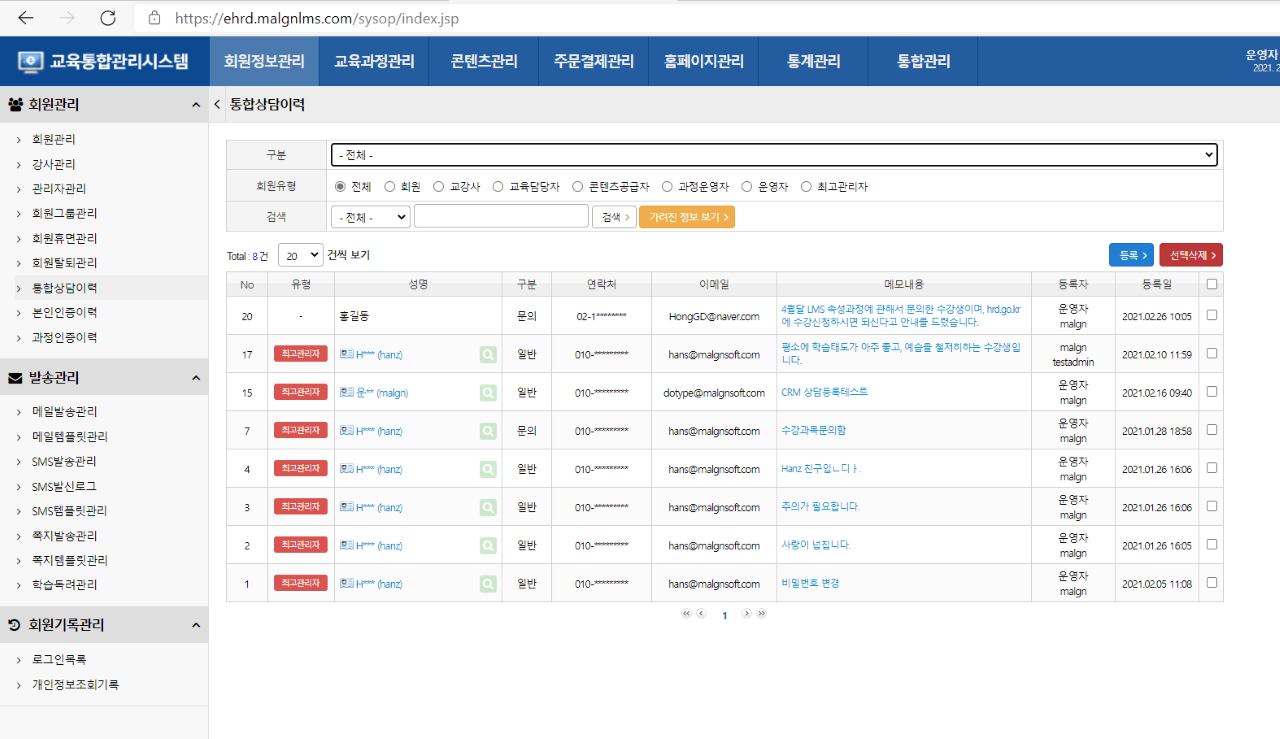Click the magnifier icon in row No 1
Image resolution: width=1280 pixels, height=739 pixels.
point(487,583)
